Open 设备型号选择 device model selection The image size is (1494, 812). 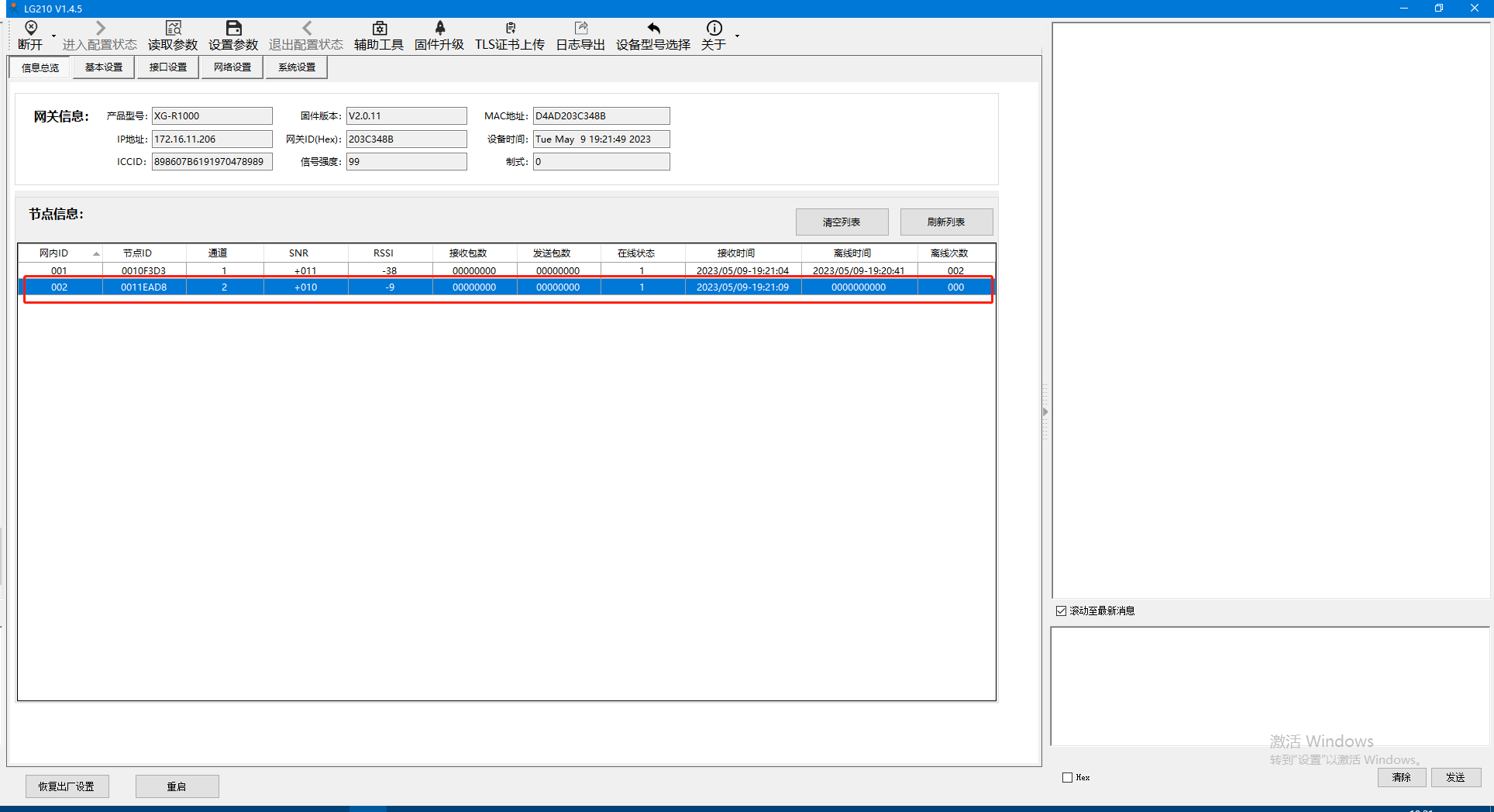tap(653, 29)
